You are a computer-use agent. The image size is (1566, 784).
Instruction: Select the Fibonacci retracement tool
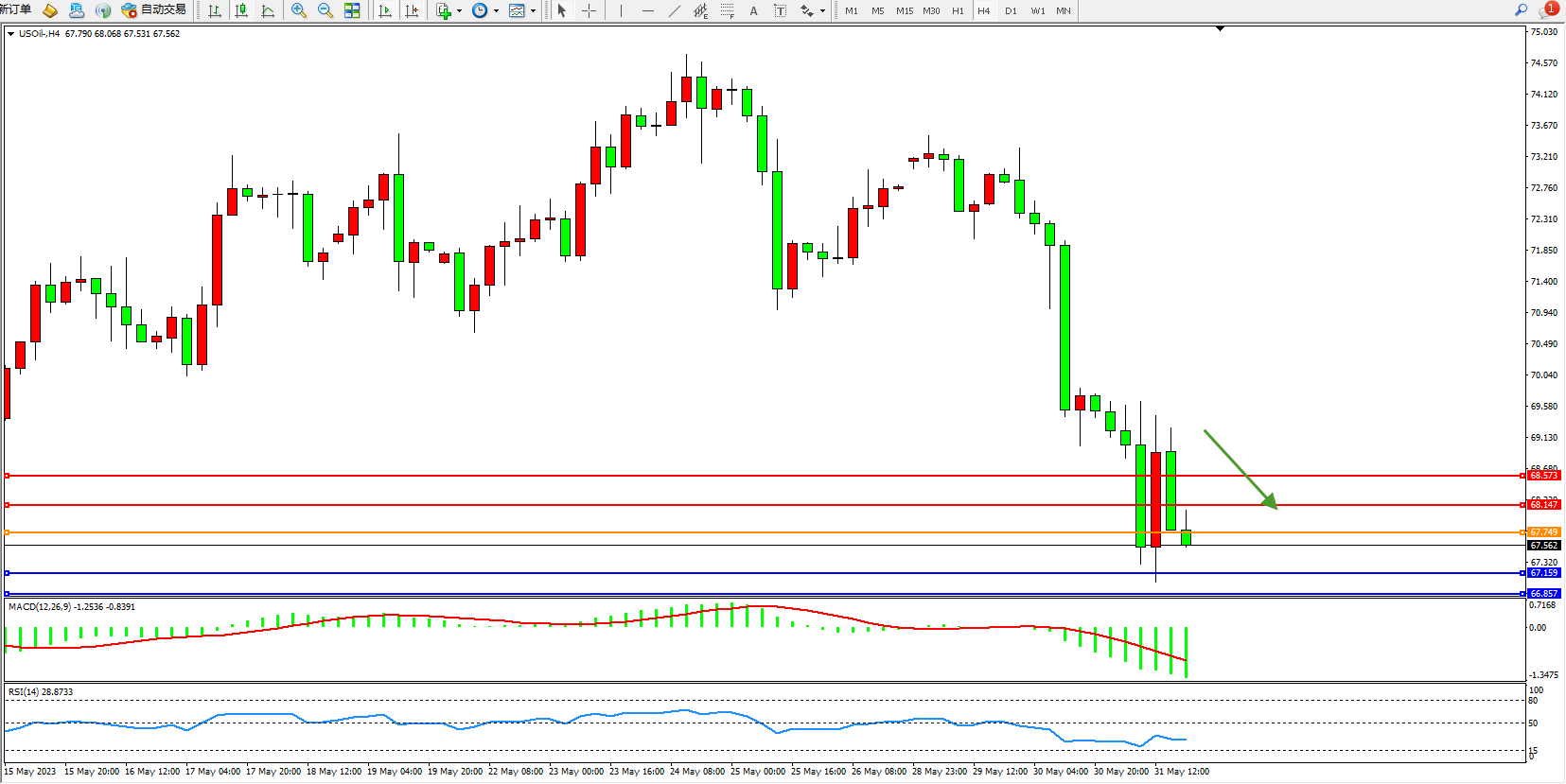[x=727, y=10]
